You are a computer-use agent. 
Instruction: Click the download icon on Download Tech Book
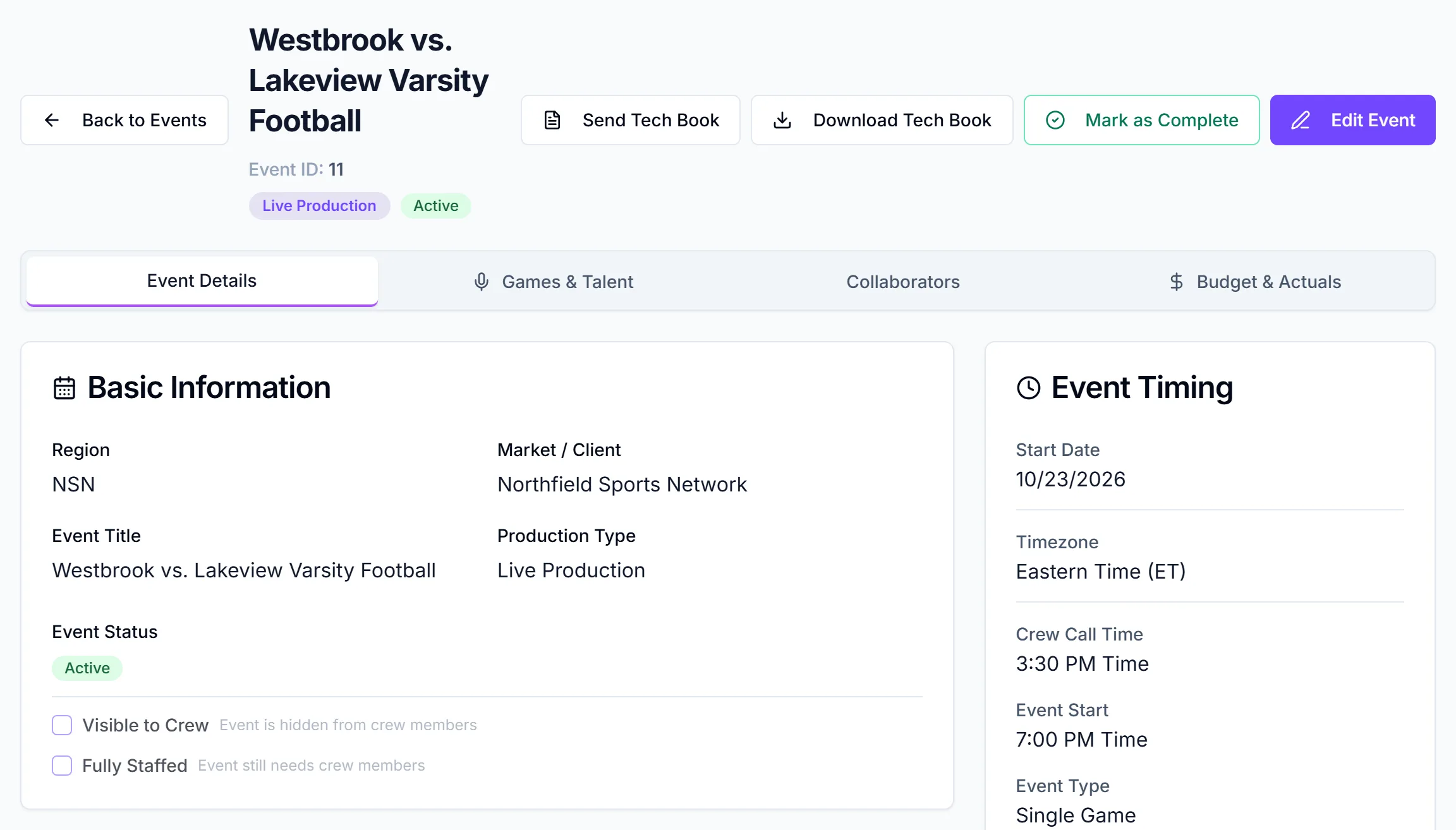[782, 120]
